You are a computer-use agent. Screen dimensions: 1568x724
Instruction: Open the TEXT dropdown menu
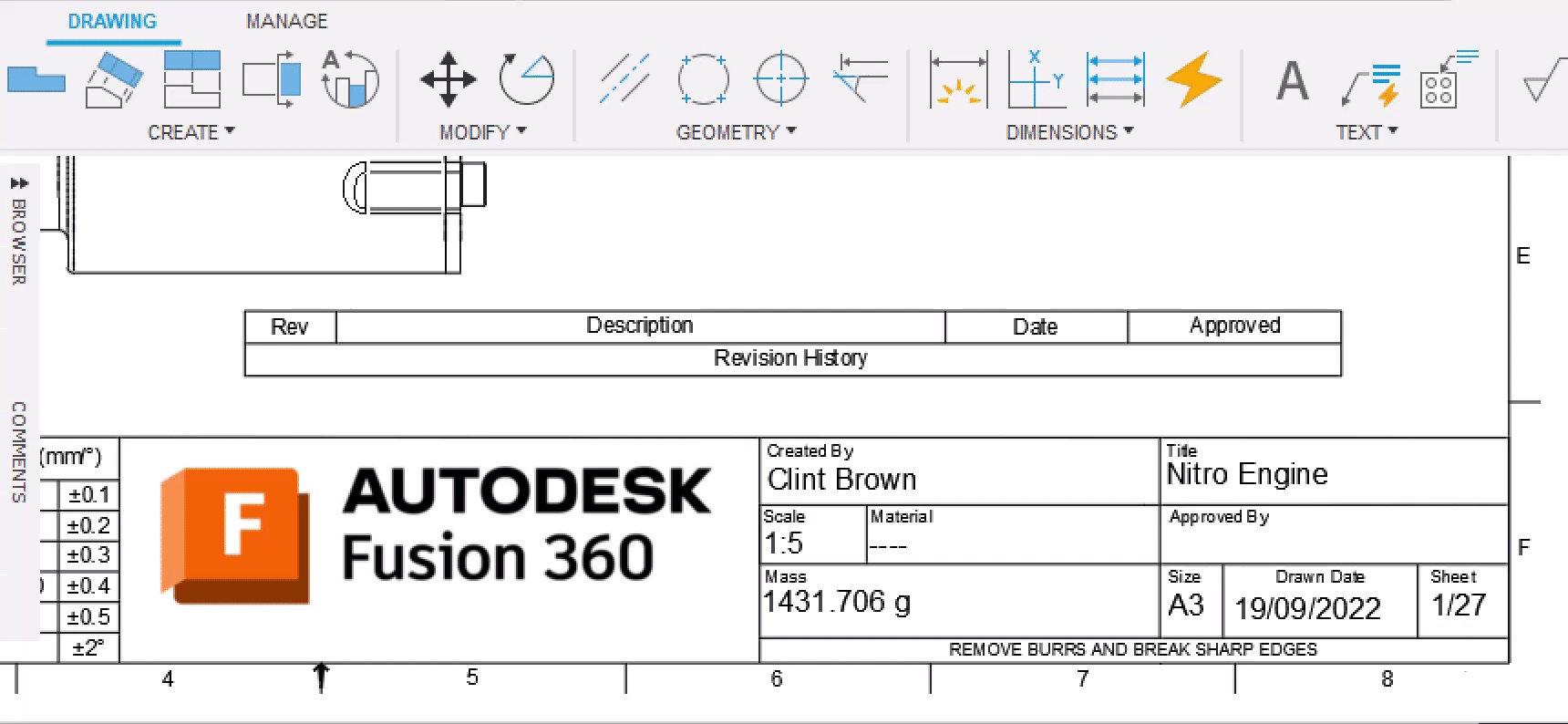coord(1367,132)
